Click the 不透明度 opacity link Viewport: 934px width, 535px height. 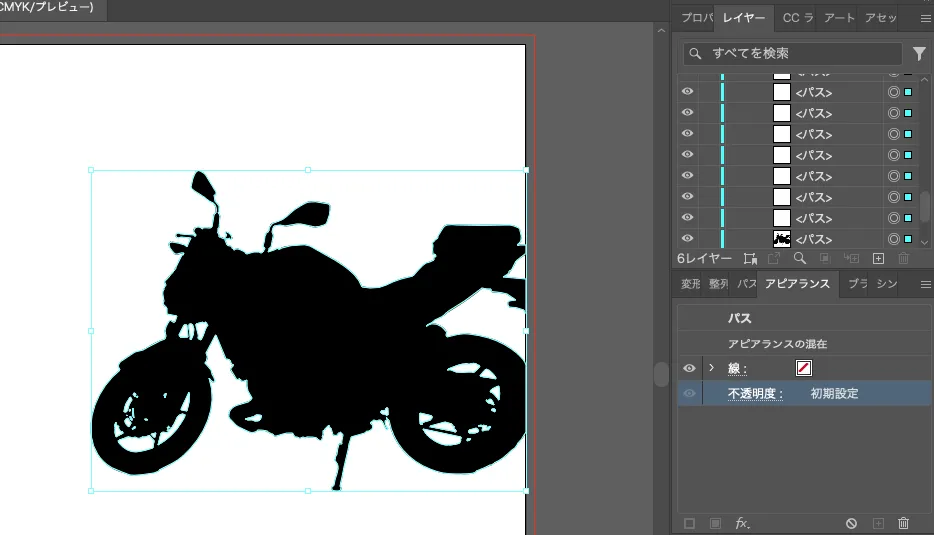[754, 394]
